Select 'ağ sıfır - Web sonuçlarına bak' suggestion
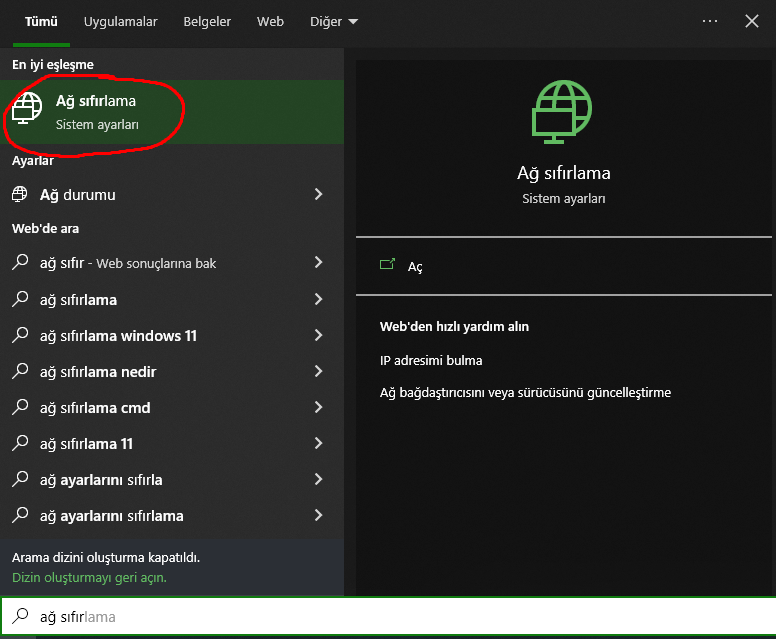The height and width of the screenshot is (639, 776). pos(172,262)
